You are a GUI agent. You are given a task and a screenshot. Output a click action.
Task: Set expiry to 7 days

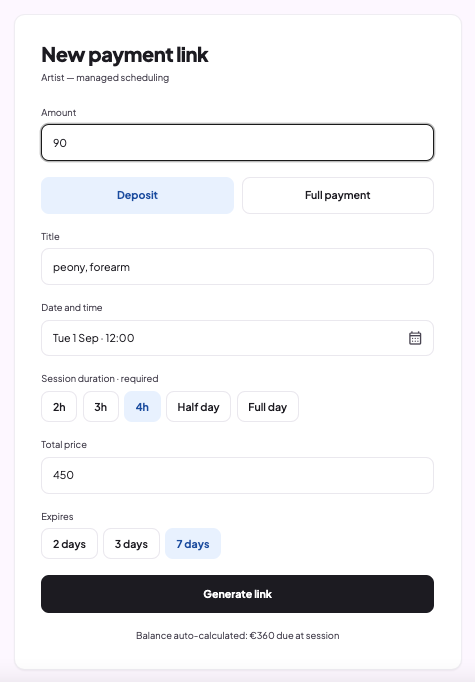coord(193,544)
